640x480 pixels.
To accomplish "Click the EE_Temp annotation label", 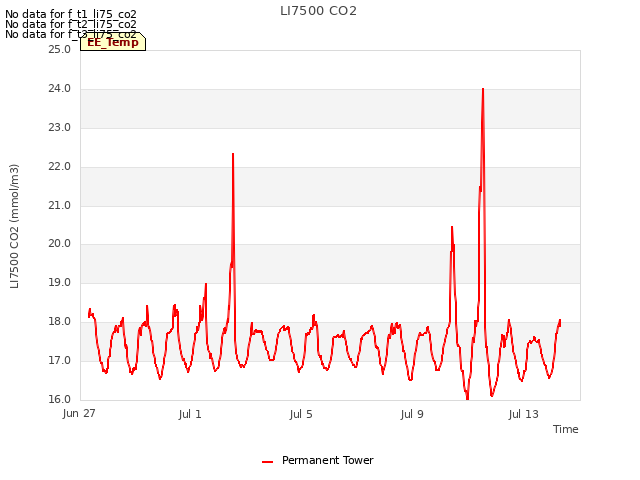I will [113, 42].
